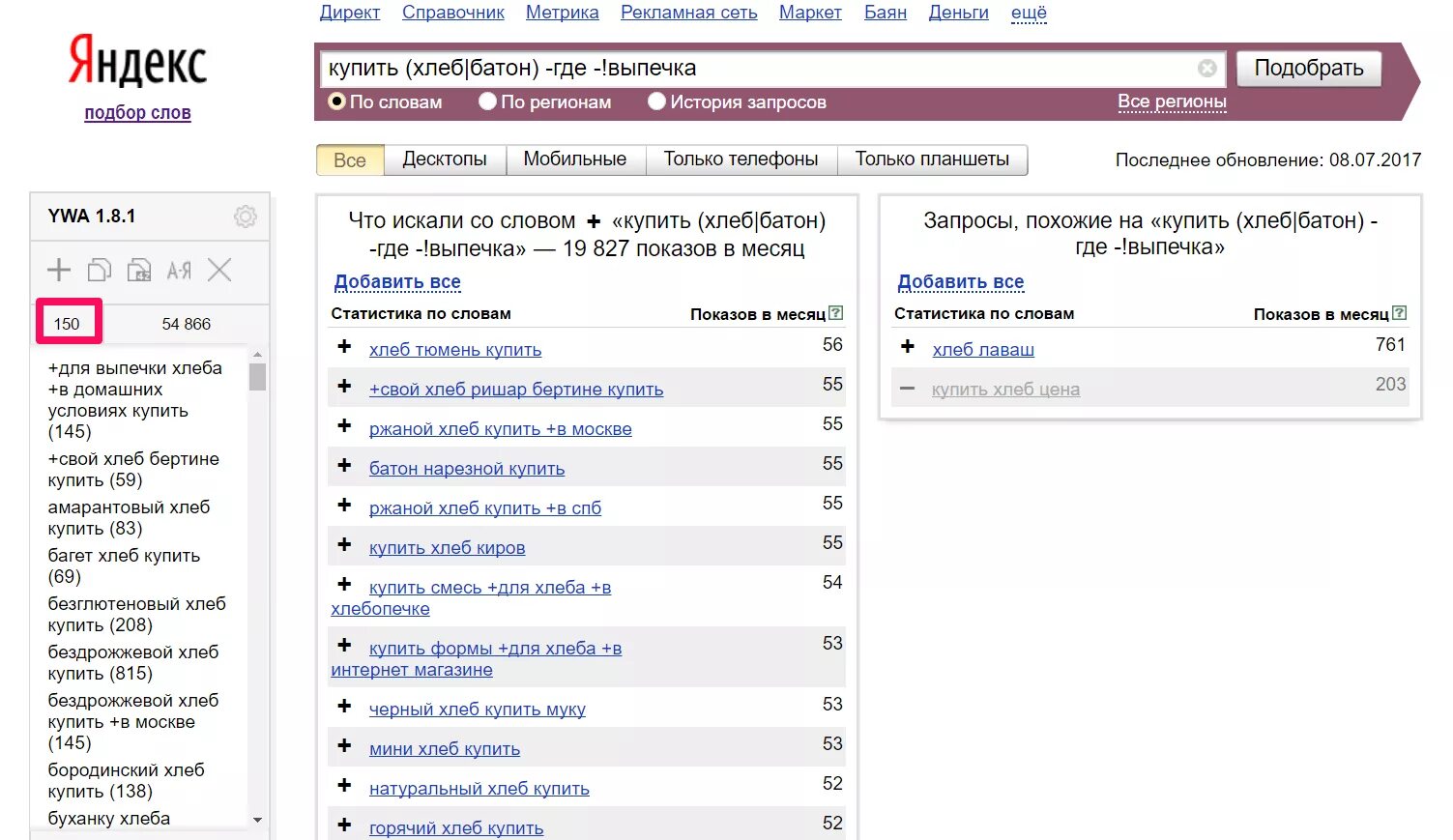1453x840 pixels.
Task: Open the 'ещё' services dropdown
Action: [x=1029, y=13]
